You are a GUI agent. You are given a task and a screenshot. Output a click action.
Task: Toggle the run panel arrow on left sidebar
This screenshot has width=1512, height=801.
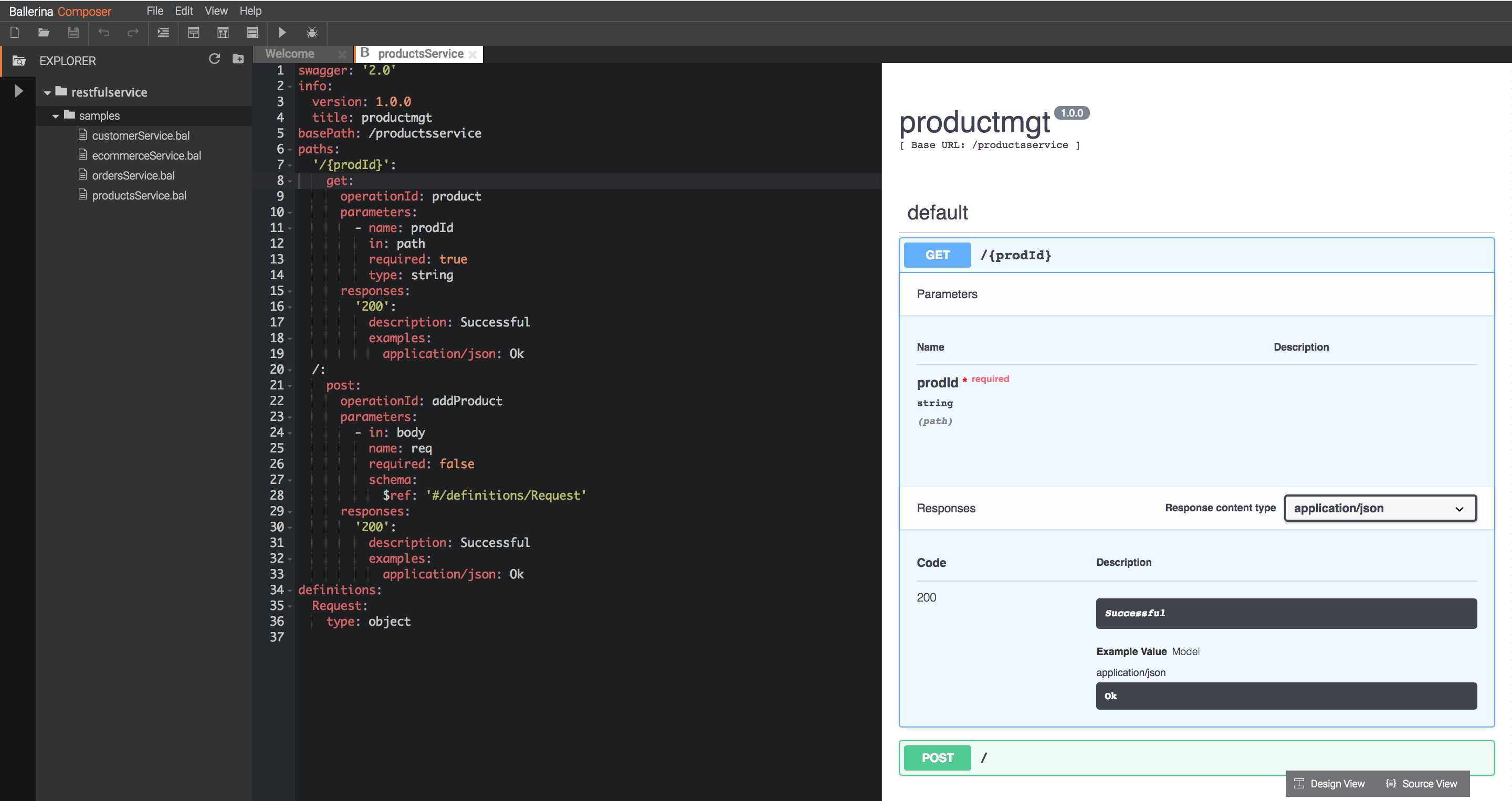point(18,91)
